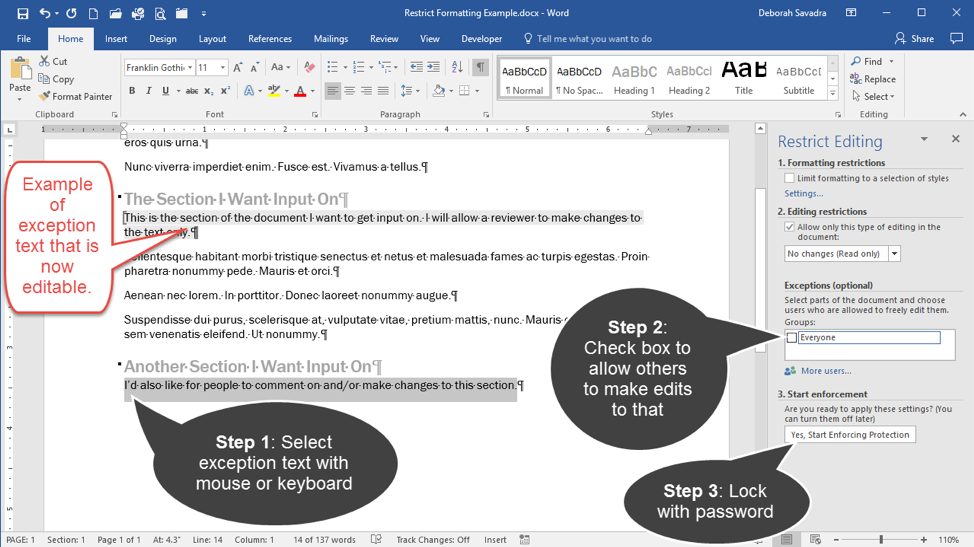Uncheck Allow only this type of editing
The image size is (974, 547).
point(790,227)
